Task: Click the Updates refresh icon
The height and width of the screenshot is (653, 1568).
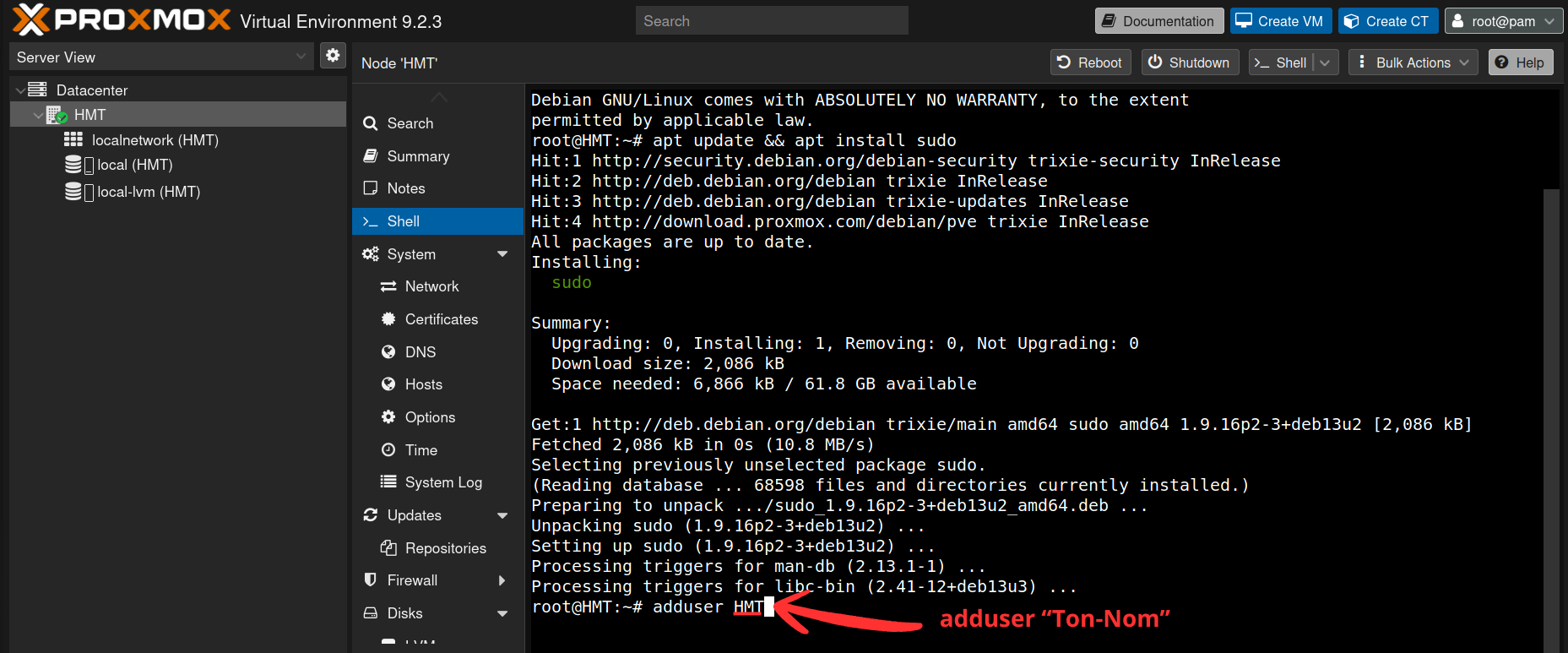Action: pyautogui.click(x=370, y=515)
